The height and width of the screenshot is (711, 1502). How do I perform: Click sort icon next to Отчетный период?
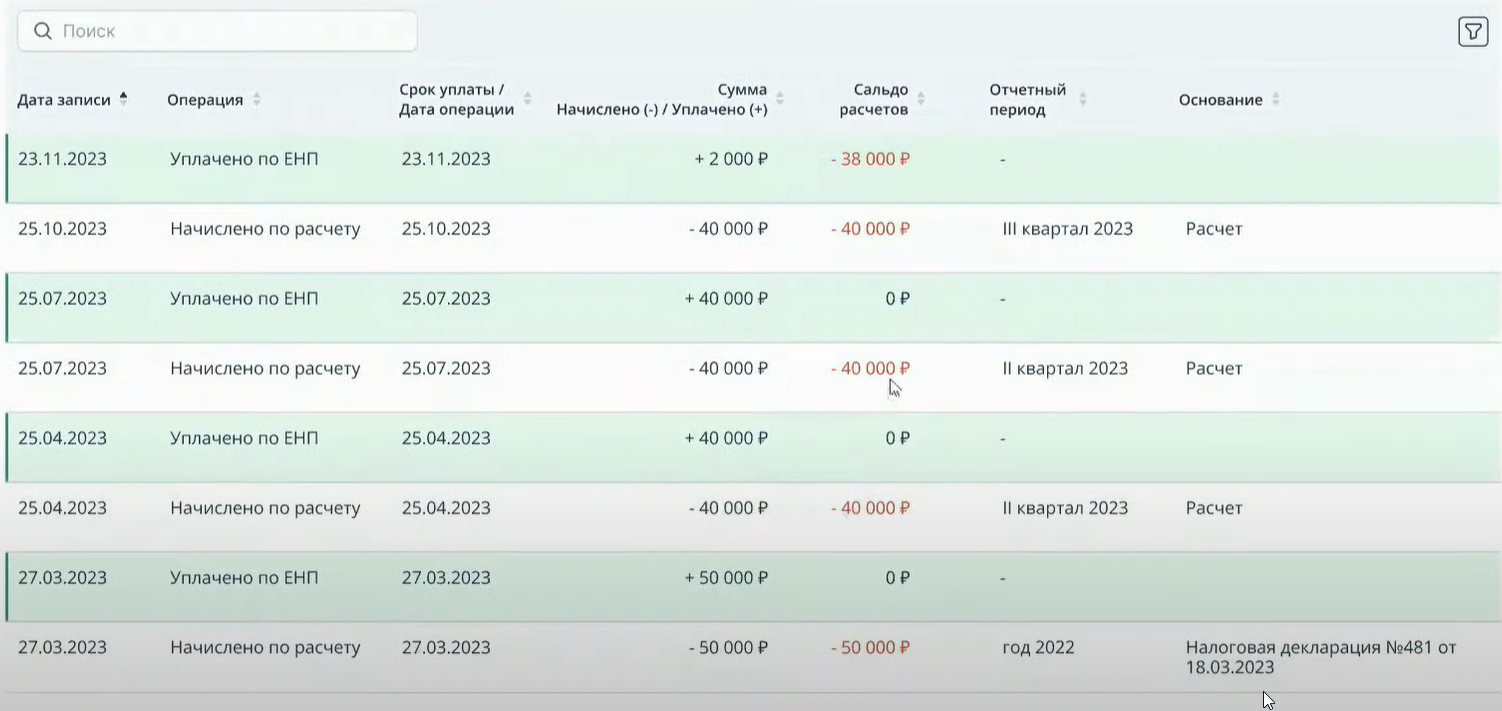[x=1082, y=99]
